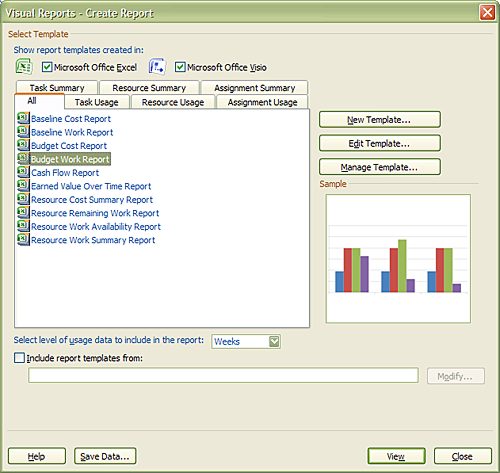Click the template path input field
Image resolution: width=500 pixels, height=473 pixels.
pos(223,376)
